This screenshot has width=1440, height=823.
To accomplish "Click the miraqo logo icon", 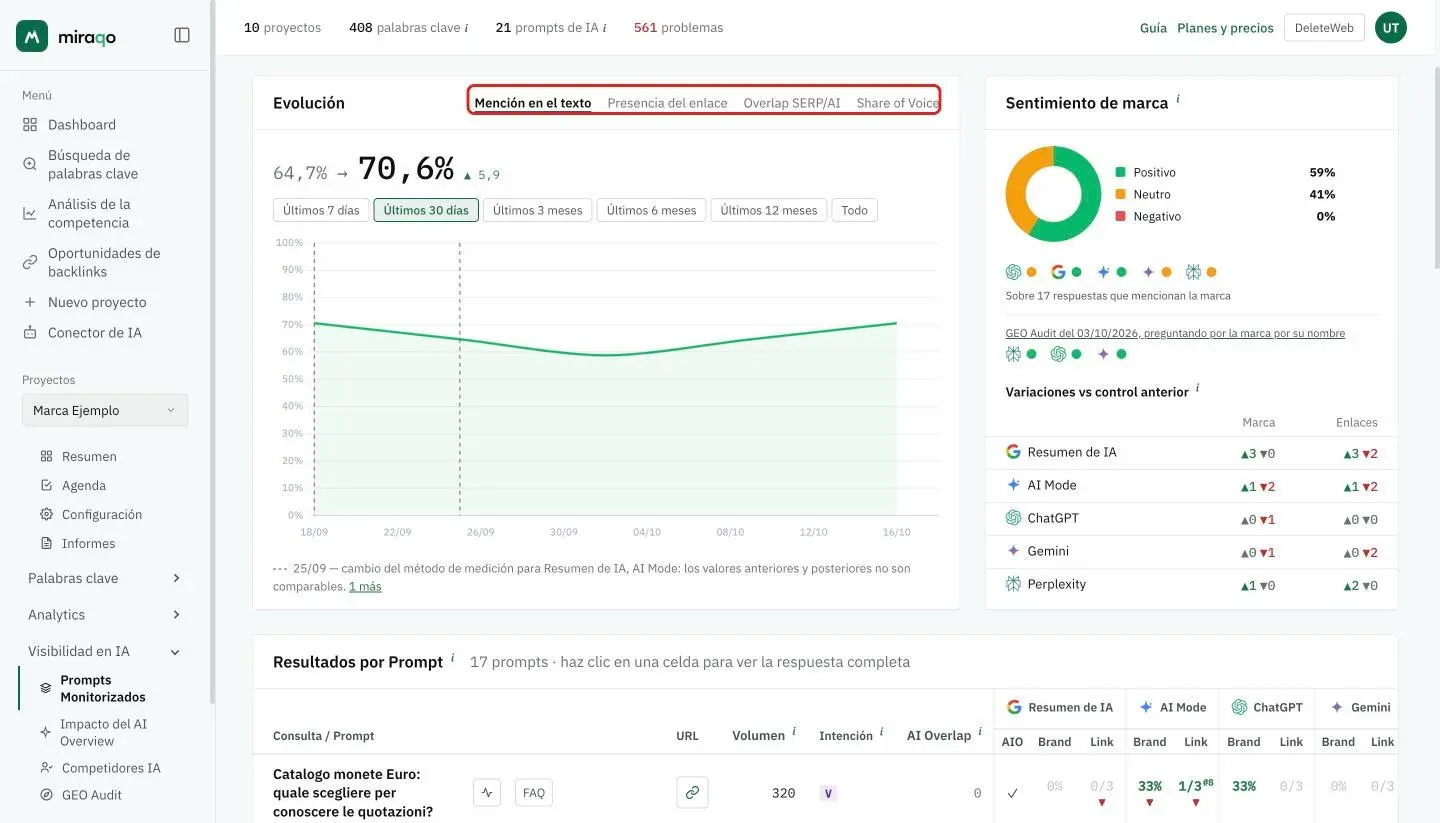I will (x=32, y=36).
